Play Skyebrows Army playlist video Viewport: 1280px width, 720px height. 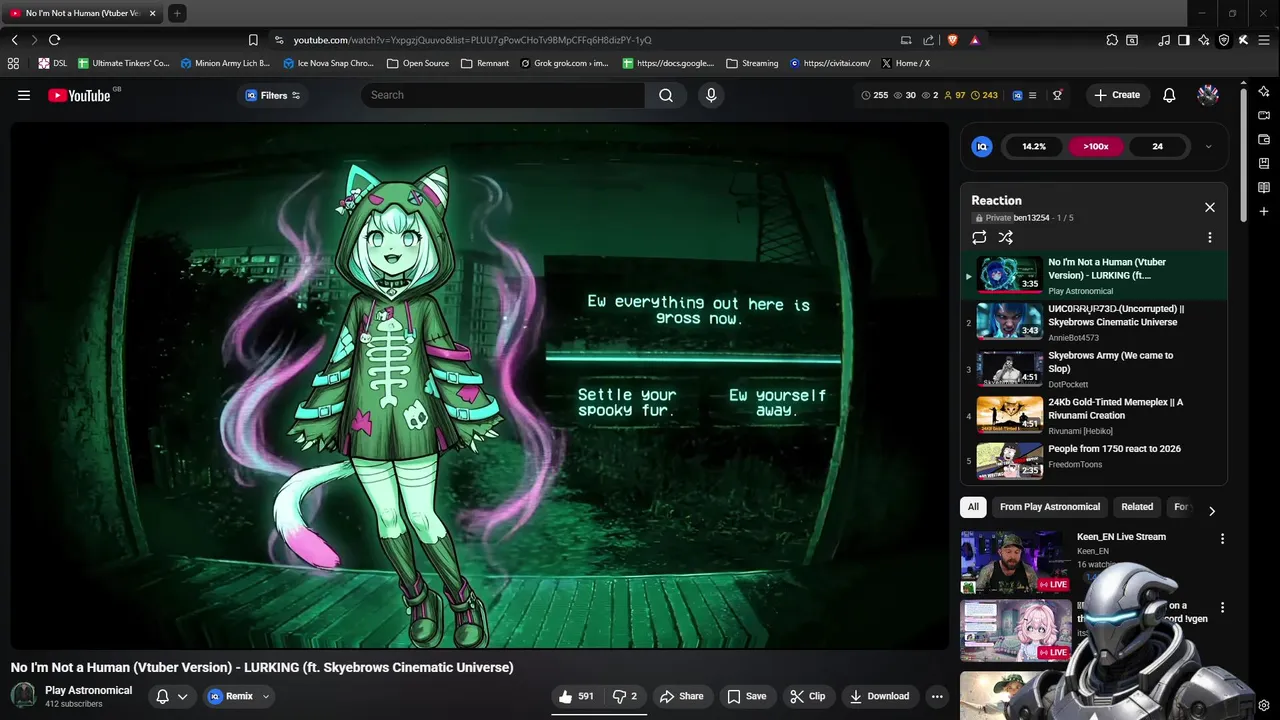tap(1094, 369)
